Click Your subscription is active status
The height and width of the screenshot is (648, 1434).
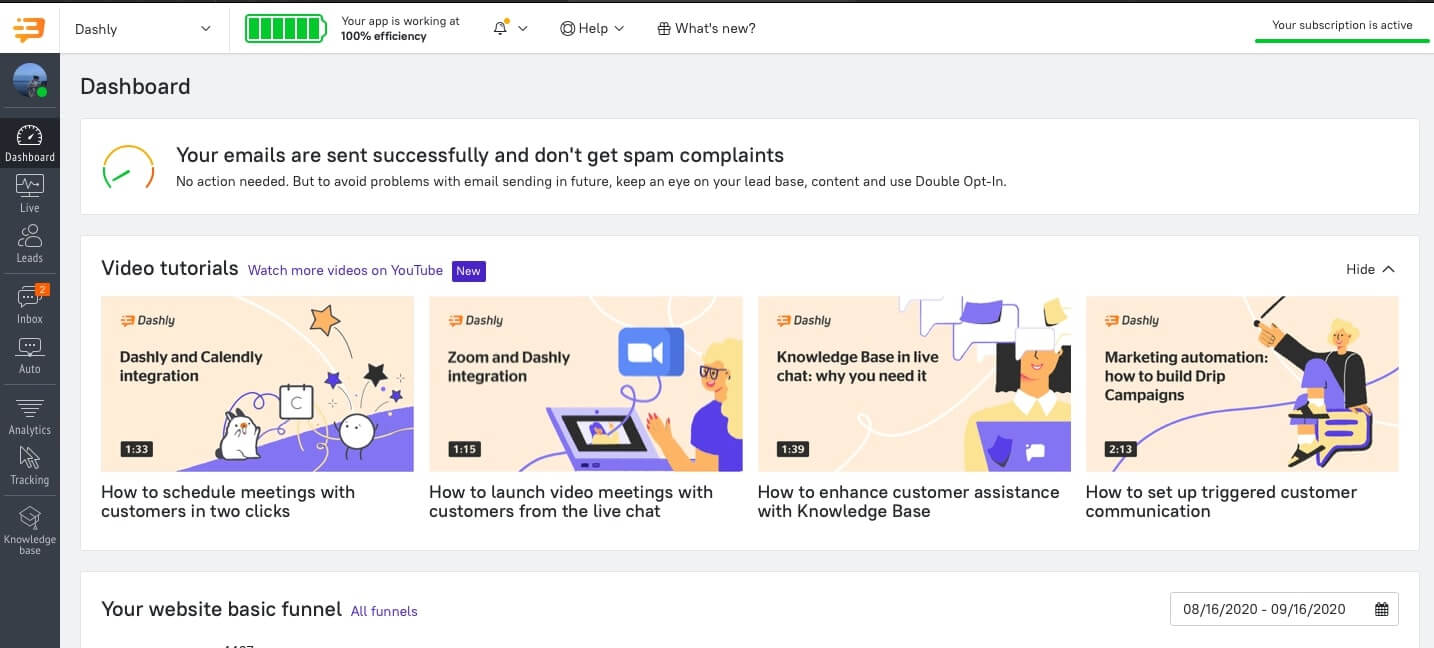click(x=1342, y=26)
